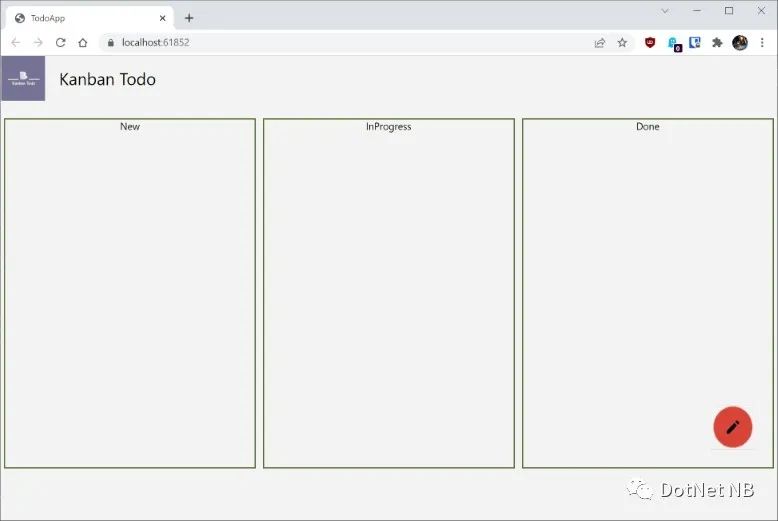Viewport: 778px width, 521px height.
Task: Open Chrome's three-dot menu
Action: [762, 43]
